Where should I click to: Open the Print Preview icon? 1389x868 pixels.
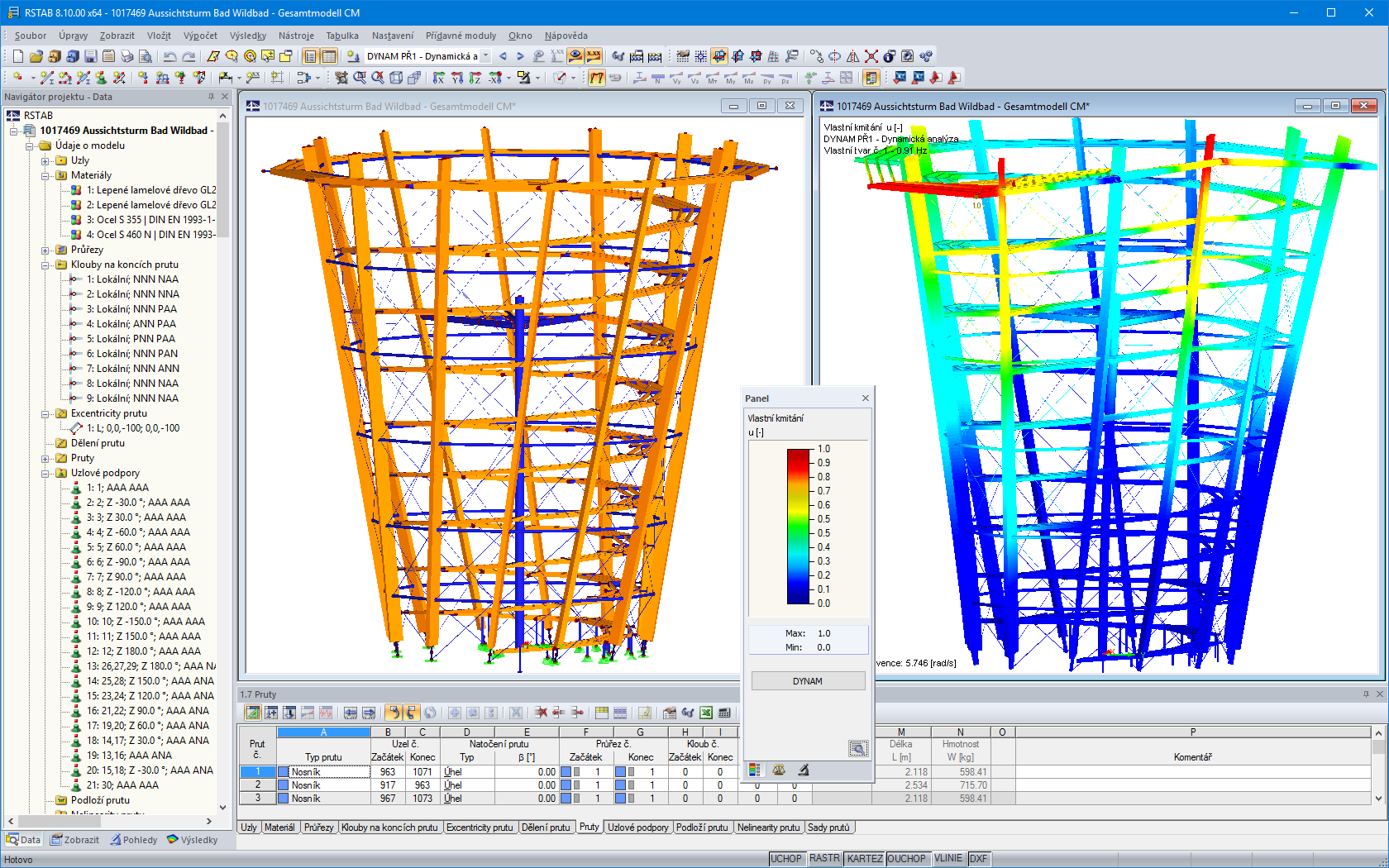pyautogui.click(x=145, y=55)
